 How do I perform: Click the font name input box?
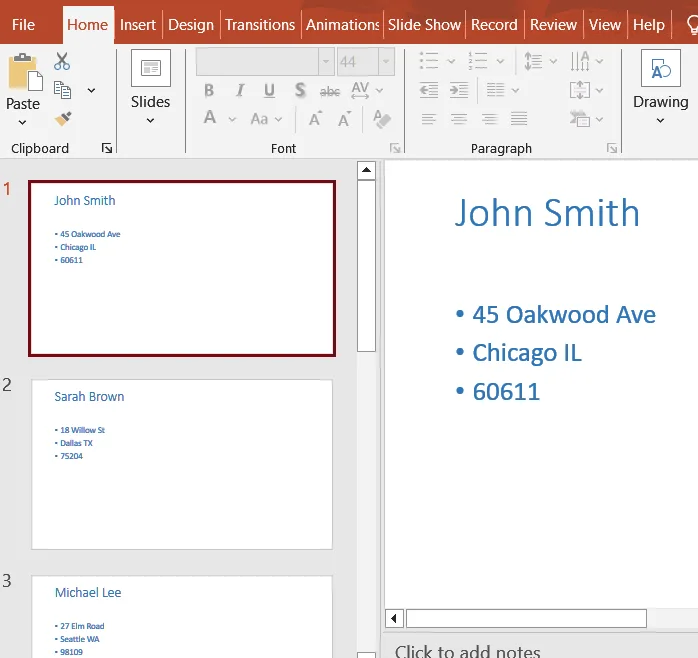257,61
